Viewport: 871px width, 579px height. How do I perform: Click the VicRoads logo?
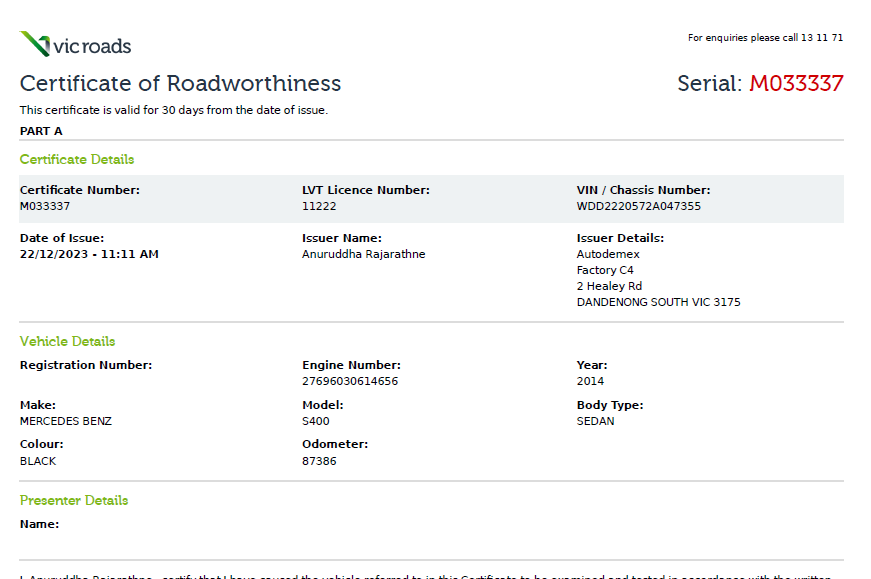pos(75,45)
